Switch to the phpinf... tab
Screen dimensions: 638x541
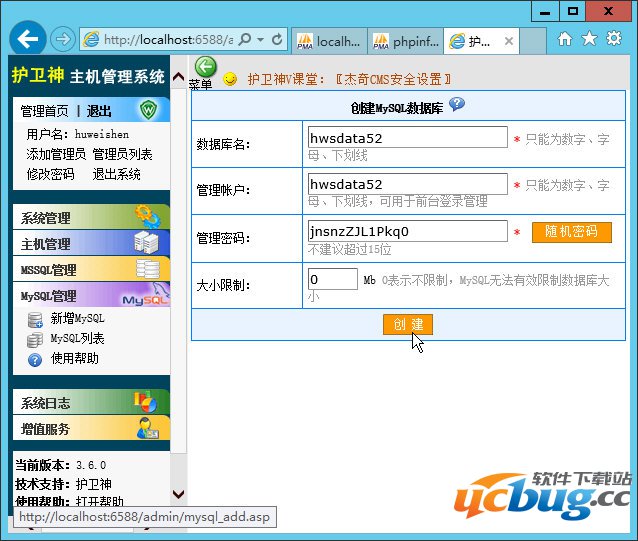click(405, 41)
